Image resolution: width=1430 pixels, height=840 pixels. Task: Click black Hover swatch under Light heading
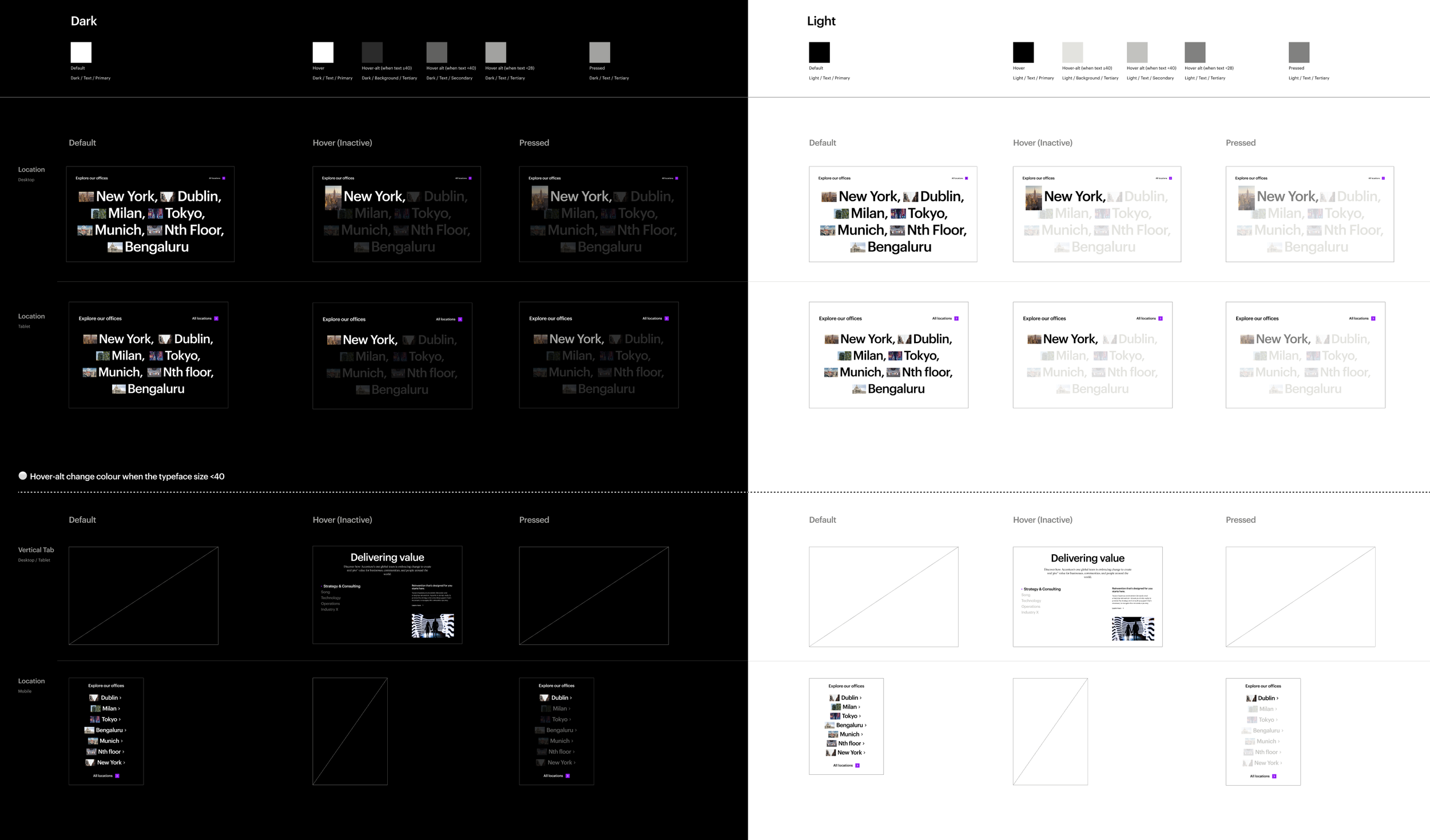pos(1023,52)
